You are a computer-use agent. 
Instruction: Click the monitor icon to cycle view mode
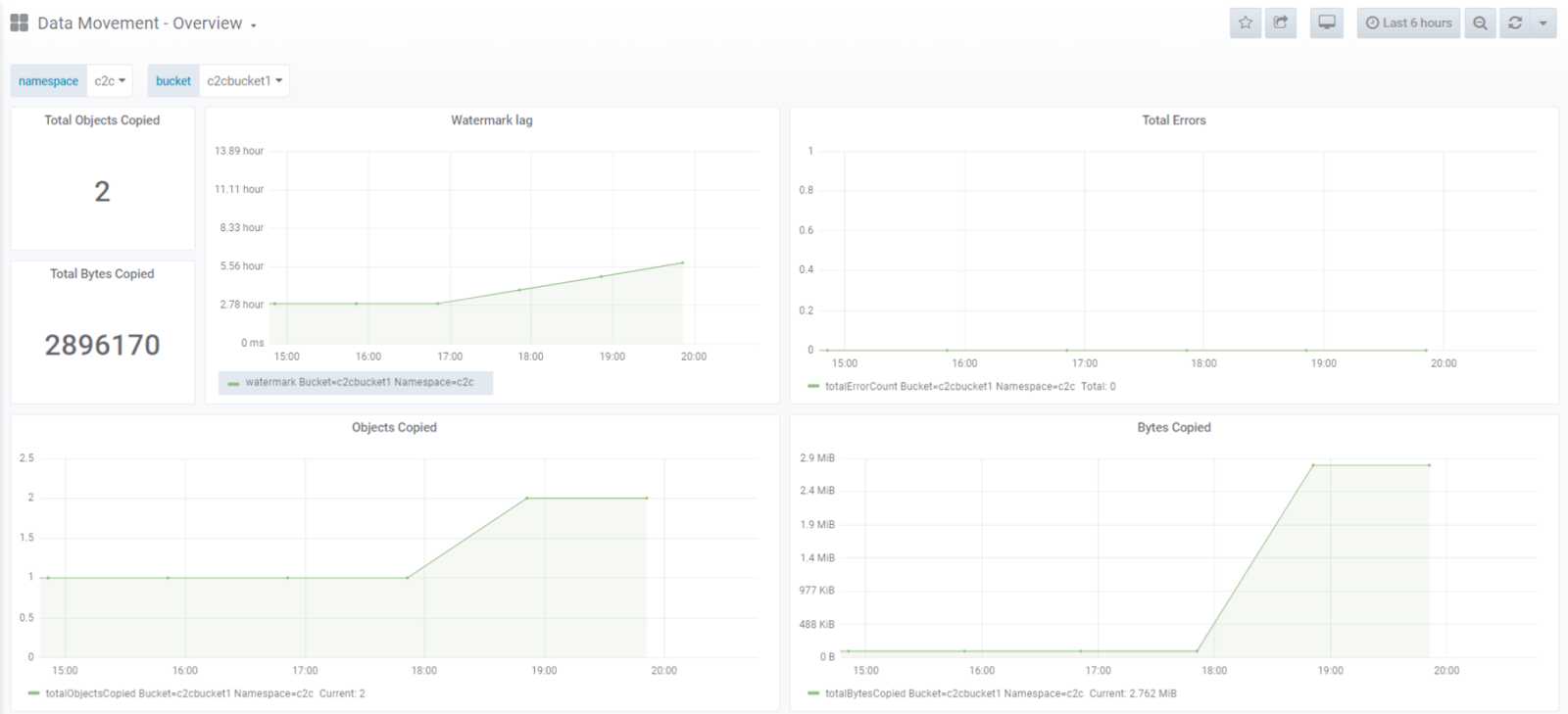click(x=1326, y=23)
